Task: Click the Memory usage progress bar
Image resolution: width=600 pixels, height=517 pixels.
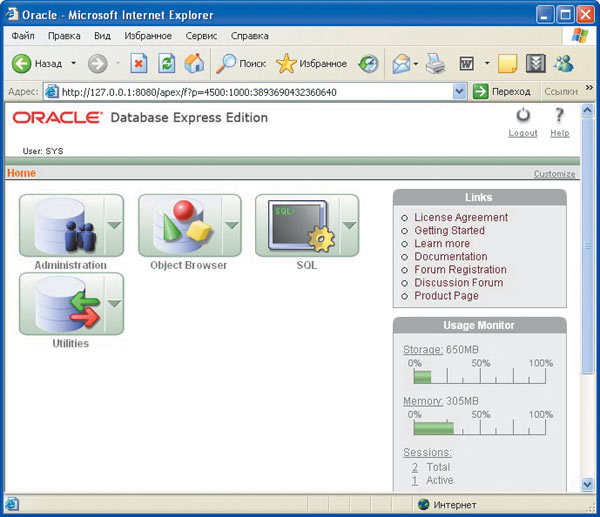Action: pos(479,428)
